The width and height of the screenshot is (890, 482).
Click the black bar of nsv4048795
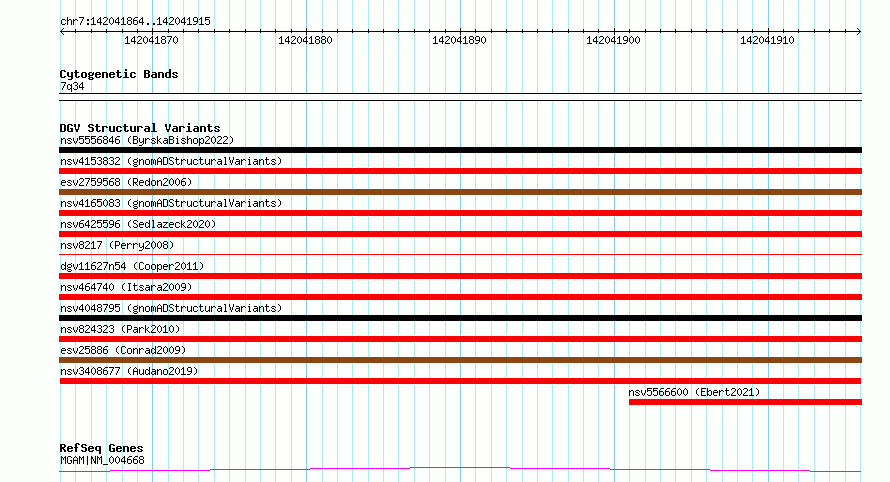point(460,318)
